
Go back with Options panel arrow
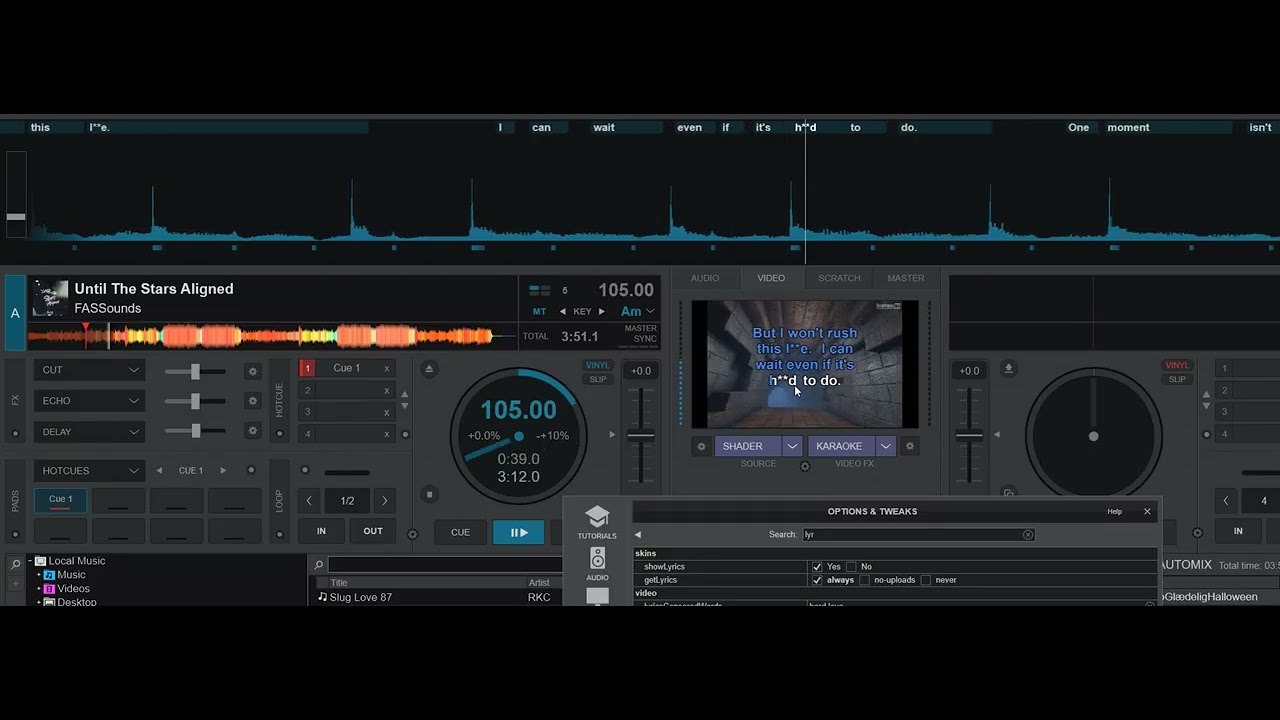(638, 535)
